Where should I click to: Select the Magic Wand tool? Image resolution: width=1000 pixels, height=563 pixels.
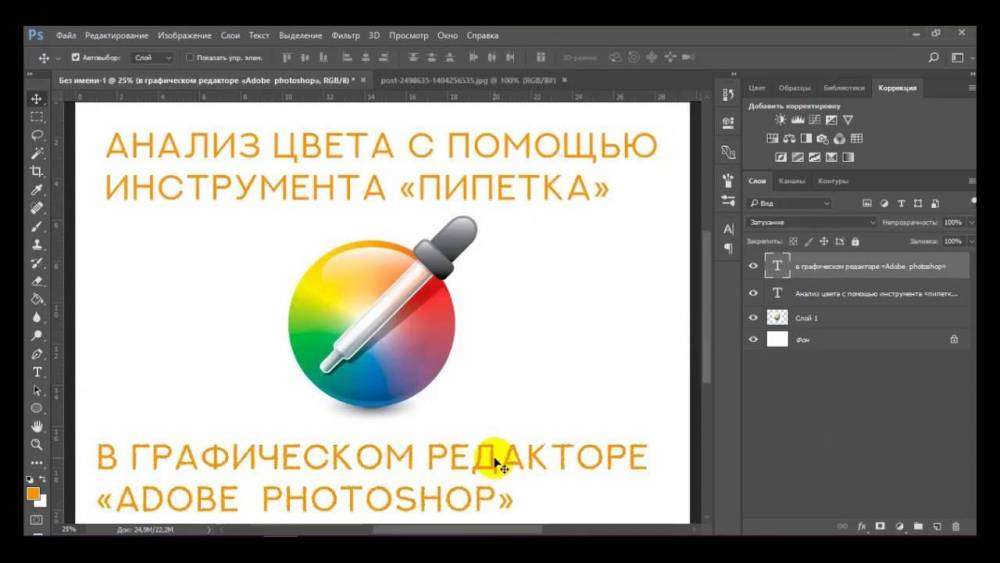point(36,153)
